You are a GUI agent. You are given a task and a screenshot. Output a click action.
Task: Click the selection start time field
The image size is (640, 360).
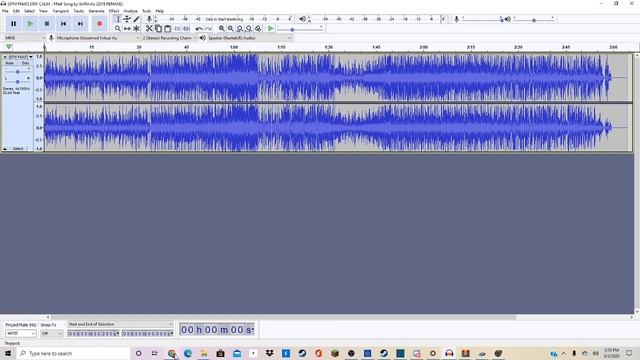tap(93, 333)
